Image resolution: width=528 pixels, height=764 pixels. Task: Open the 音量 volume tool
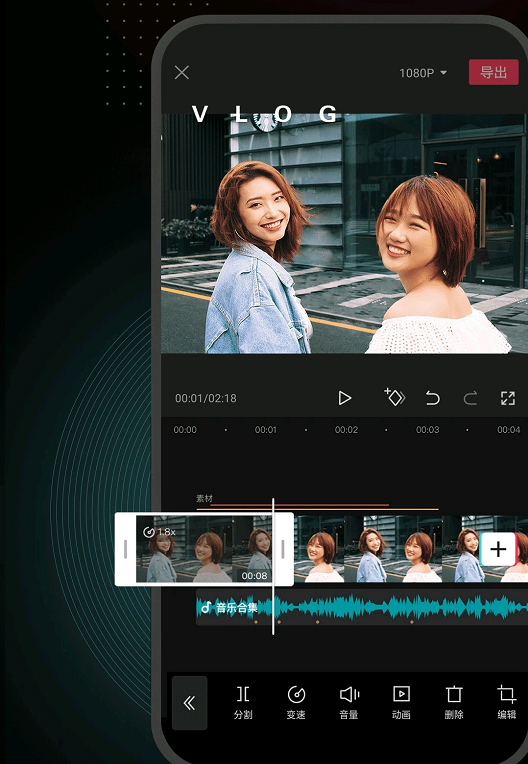coord(349,702)
